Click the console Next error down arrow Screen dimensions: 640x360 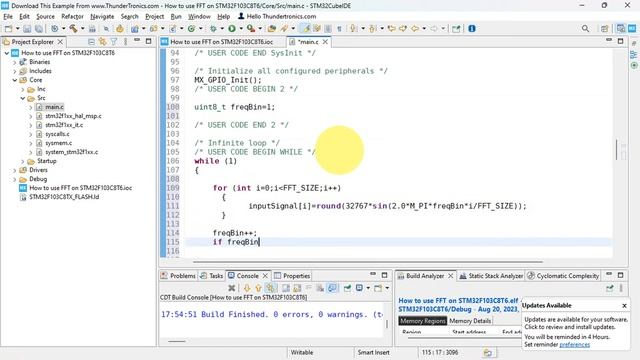tap(247, 288)
